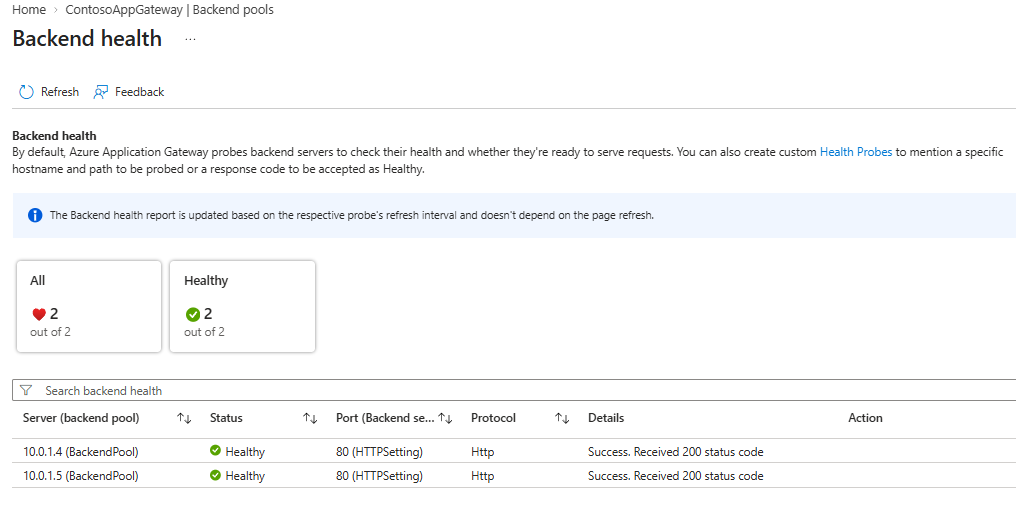Click Healthy status text for 10.0.1.4
The height and width of the screenshot is (520, 1016).
245,452
